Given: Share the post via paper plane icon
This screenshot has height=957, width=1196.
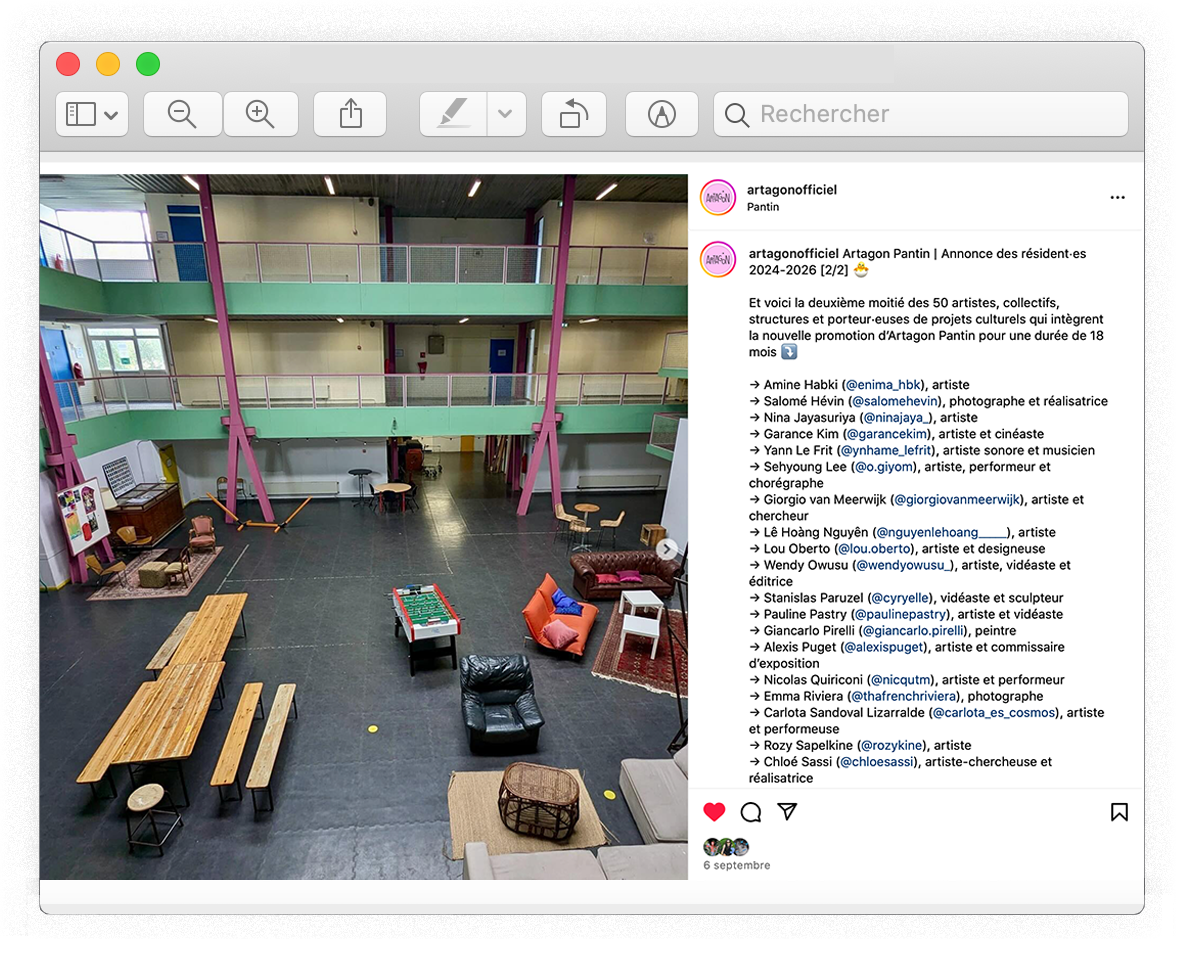Looking at the screenshot, I should pos(787,811).
